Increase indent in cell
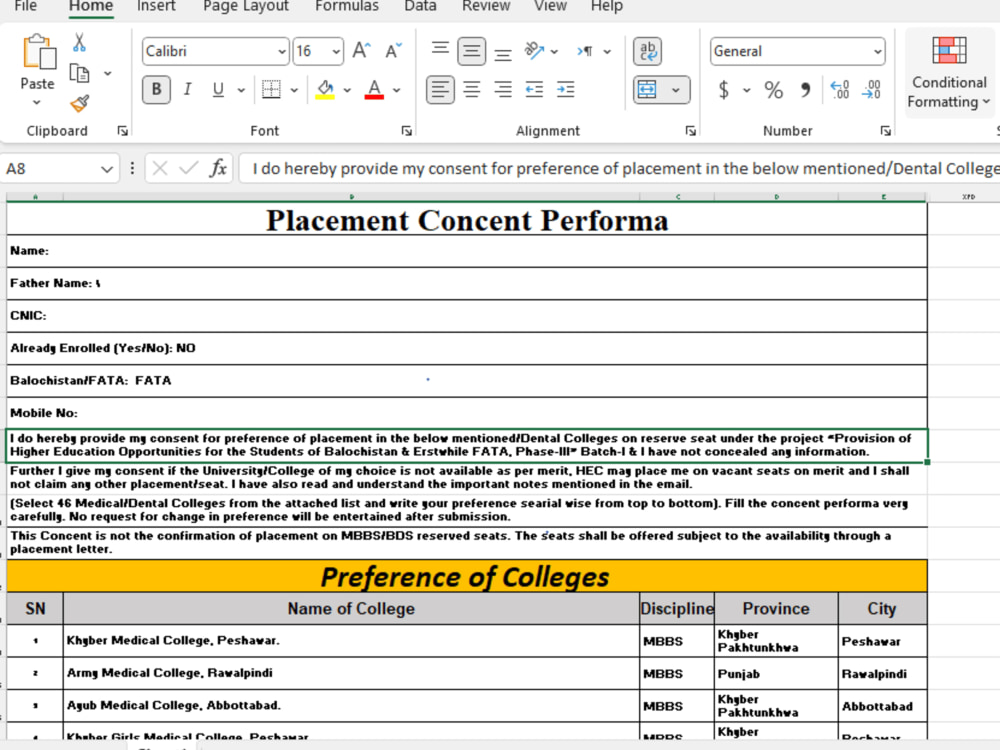Viewport: 1000px width, 750px height. [565, 89]
